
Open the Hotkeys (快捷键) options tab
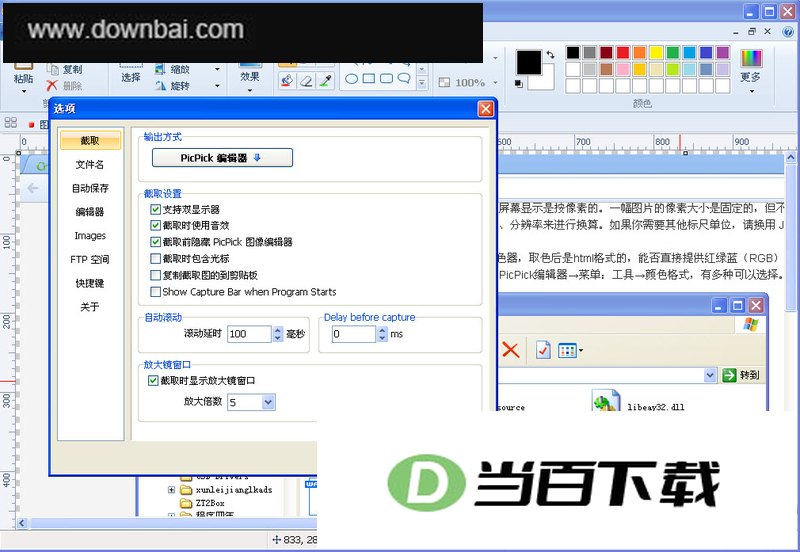click(x=90, y=283)
